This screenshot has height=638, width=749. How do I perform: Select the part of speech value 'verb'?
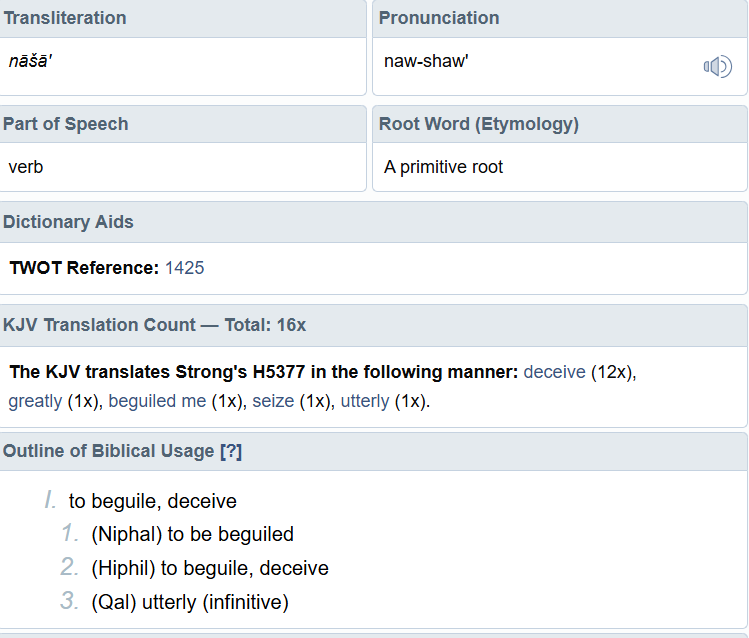click(26, 167)
